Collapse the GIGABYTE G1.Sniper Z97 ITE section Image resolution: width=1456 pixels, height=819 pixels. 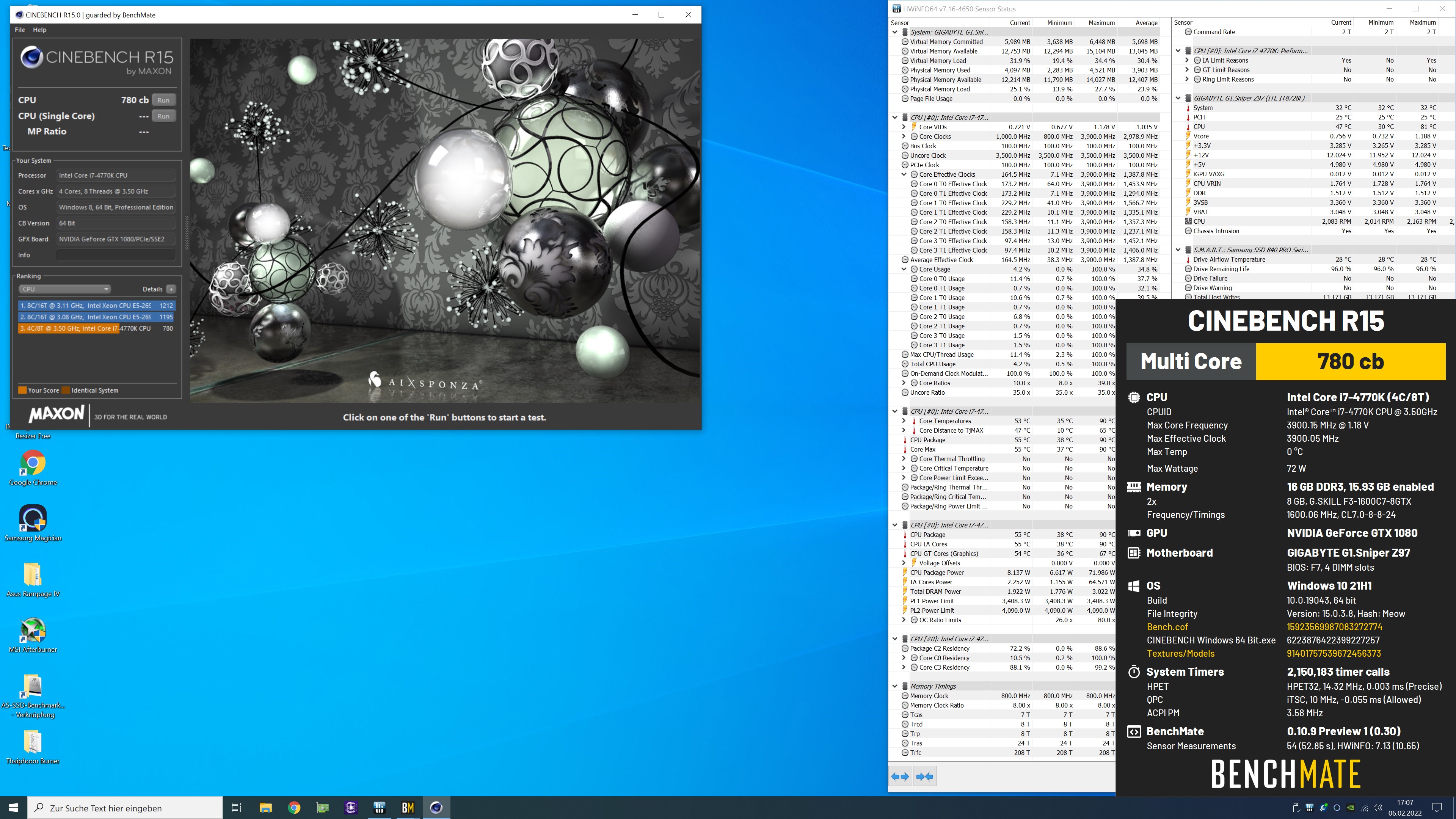pyautogui.click(x=1178, y=98)
